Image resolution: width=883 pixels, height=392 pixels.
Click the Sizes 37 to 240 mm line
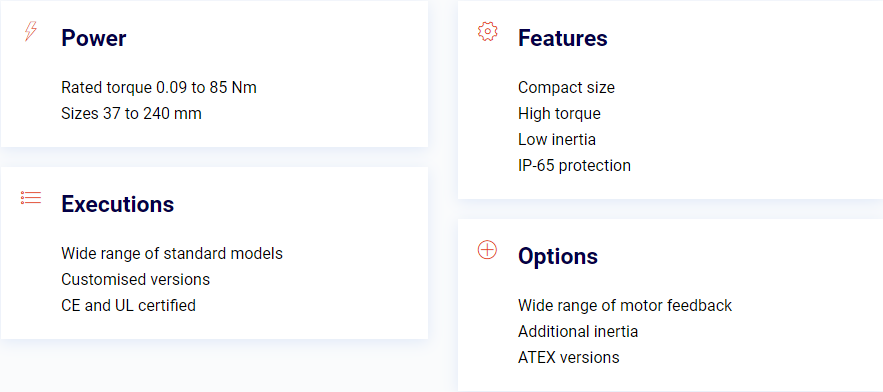tap(131, 114)
